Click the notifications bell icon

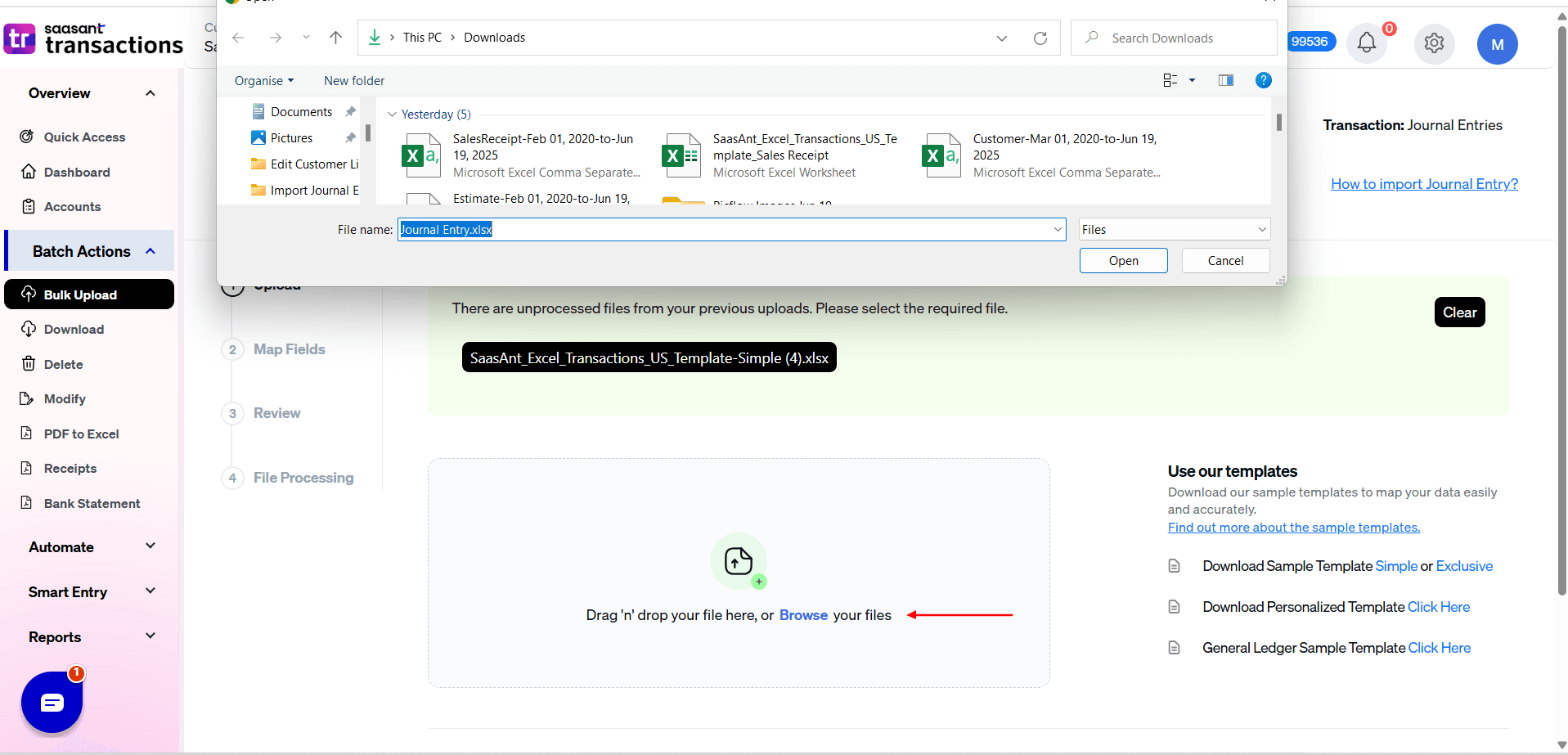[x=1366, y=43]
